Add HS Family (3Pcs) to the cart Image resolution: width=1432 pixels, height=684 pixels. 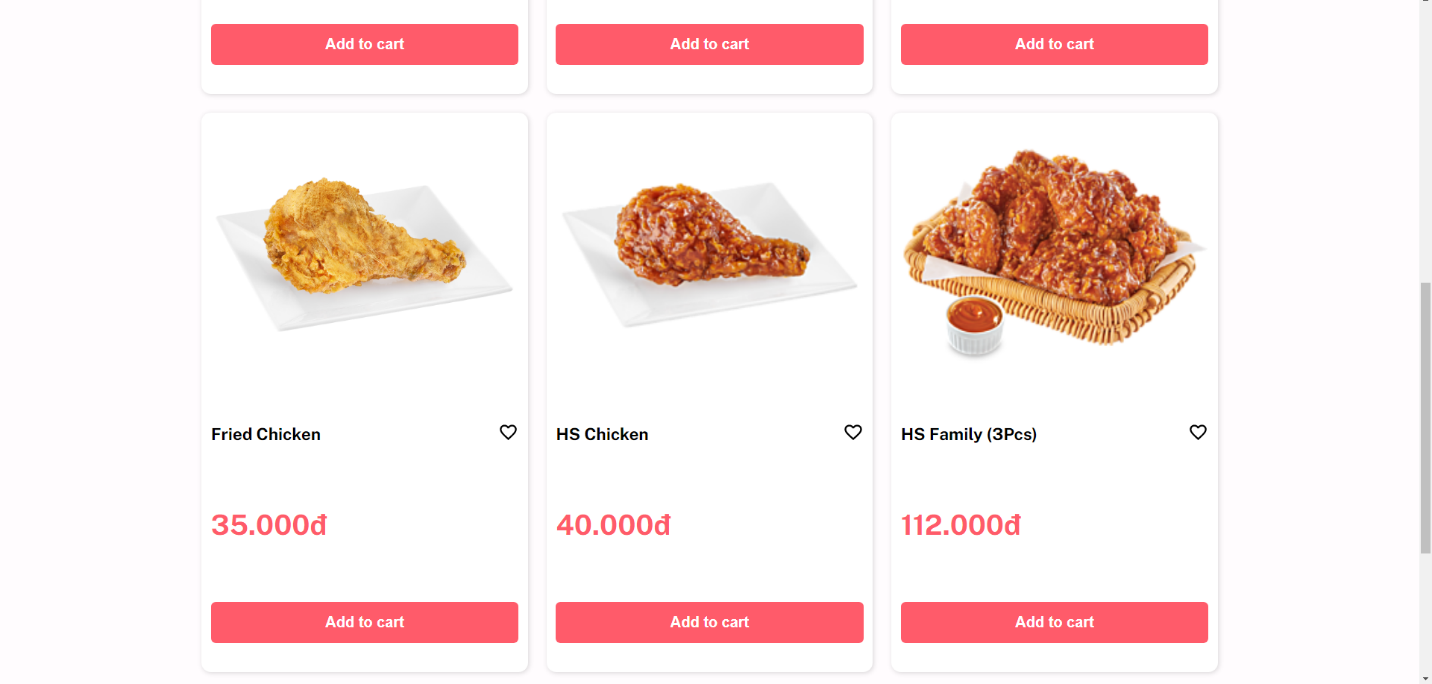(1054, 622)
